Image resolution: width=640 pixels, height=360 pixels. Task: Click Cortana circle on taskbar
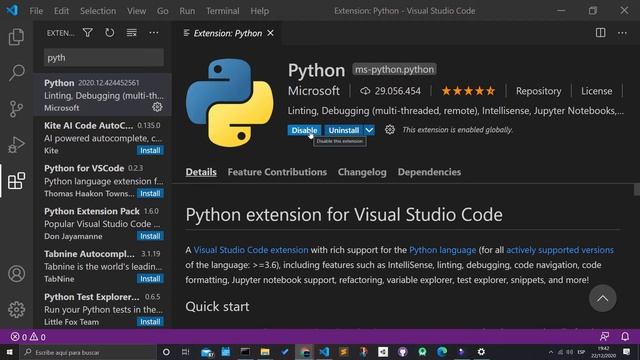click(x=166, y=352)
